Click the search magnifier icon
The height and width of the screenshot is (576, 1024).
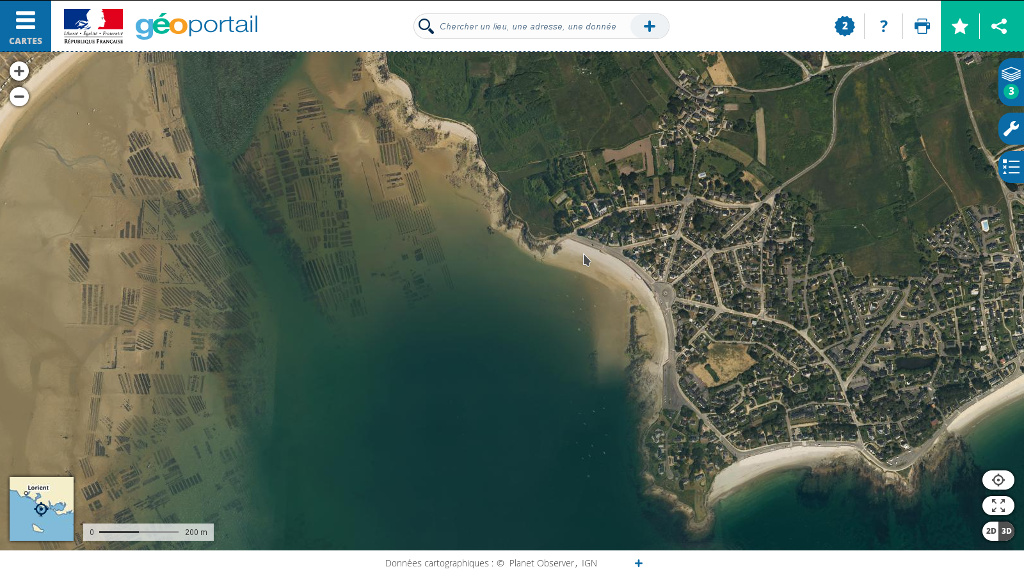(426, 27)
